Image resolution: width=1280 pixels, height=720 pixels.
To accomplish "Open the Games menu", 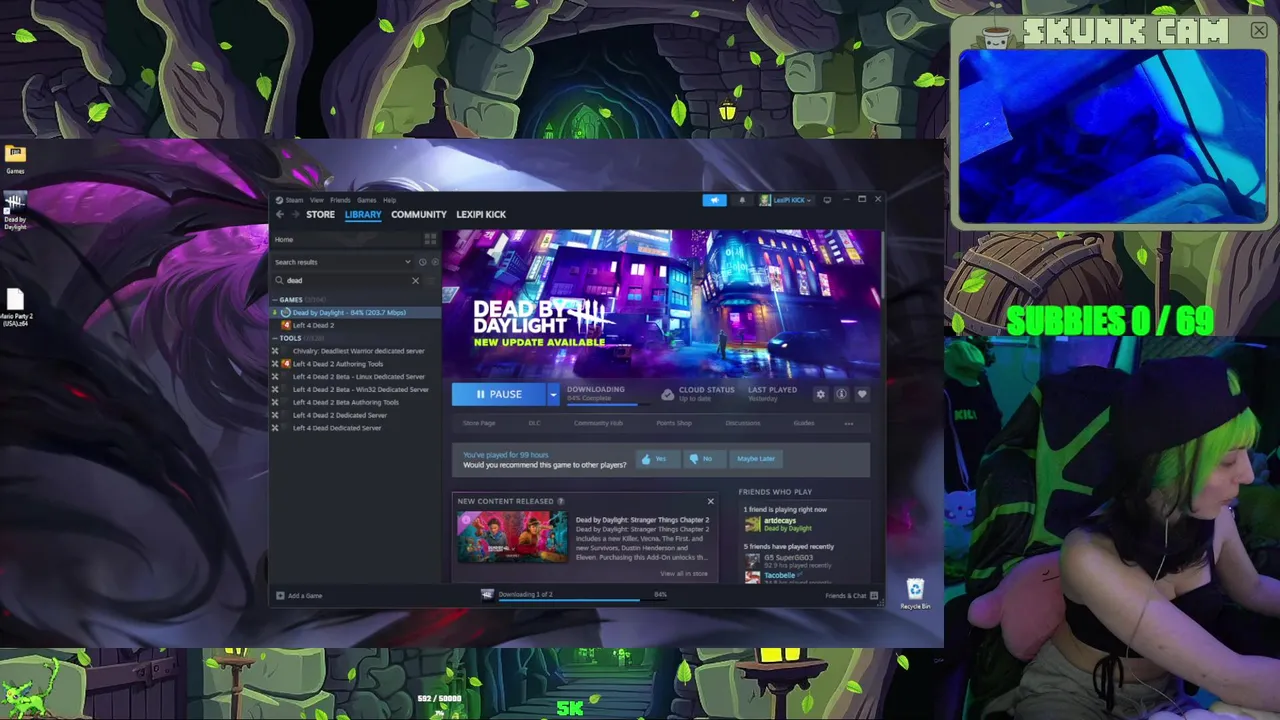I will coord(367,200).
